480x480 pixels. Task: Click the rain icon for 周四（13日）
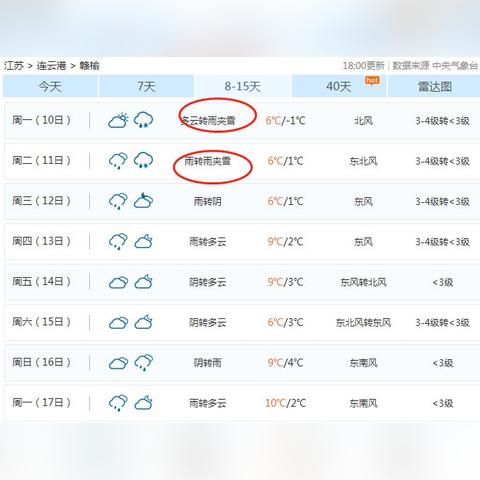point(118,241)
